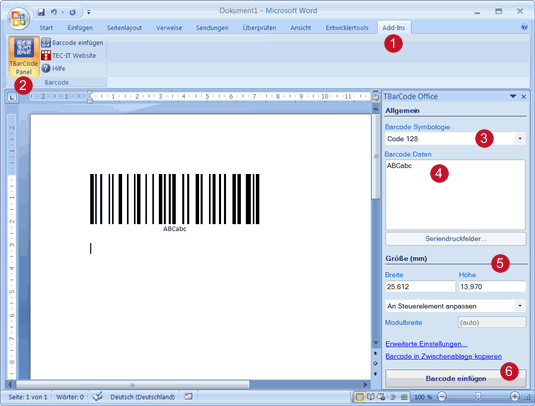535x406 pixels.
Task: Open the Undo history dropdown arrow
Action: click(62, 12)
